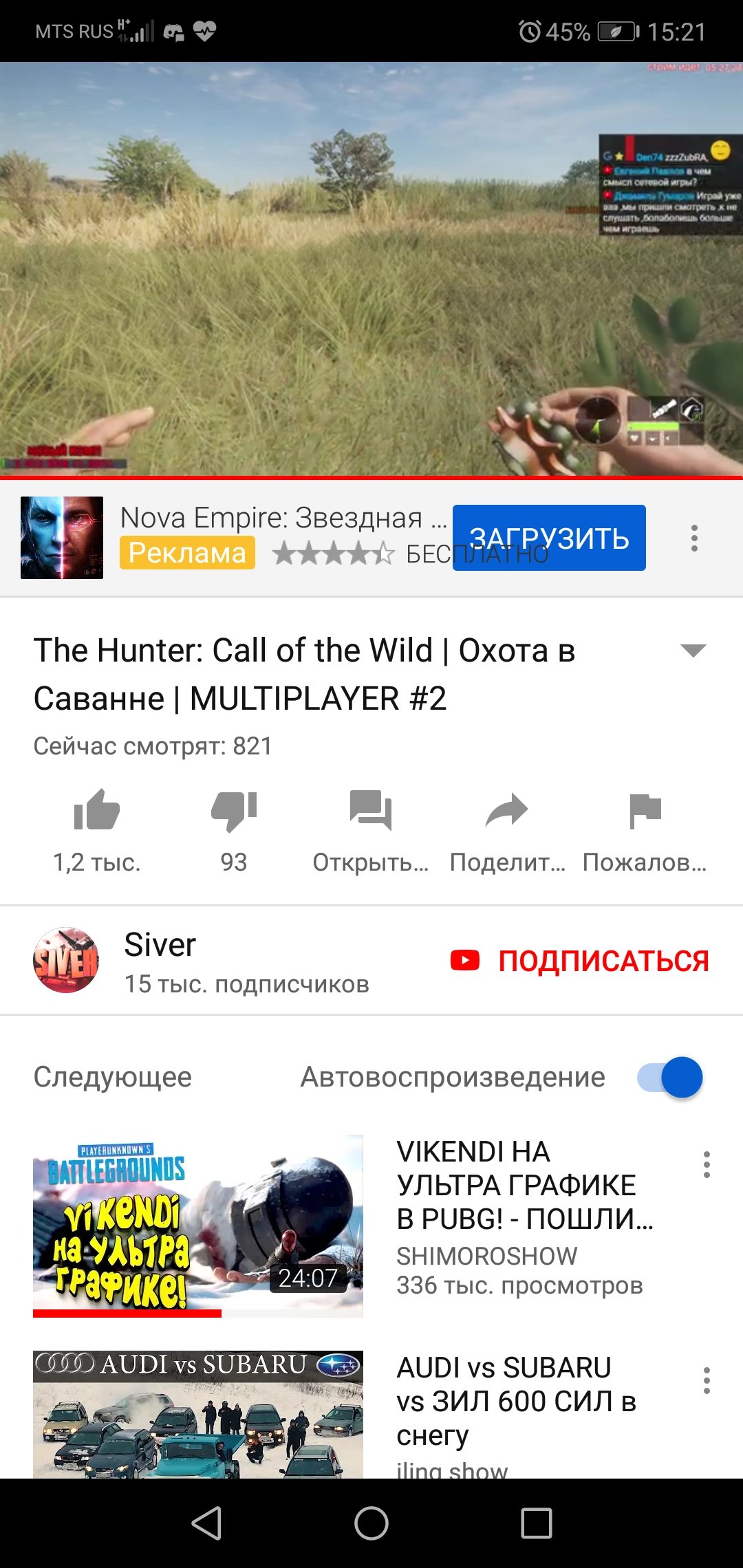
Task: Tap Android home circle button
Action: (371, 1523)
